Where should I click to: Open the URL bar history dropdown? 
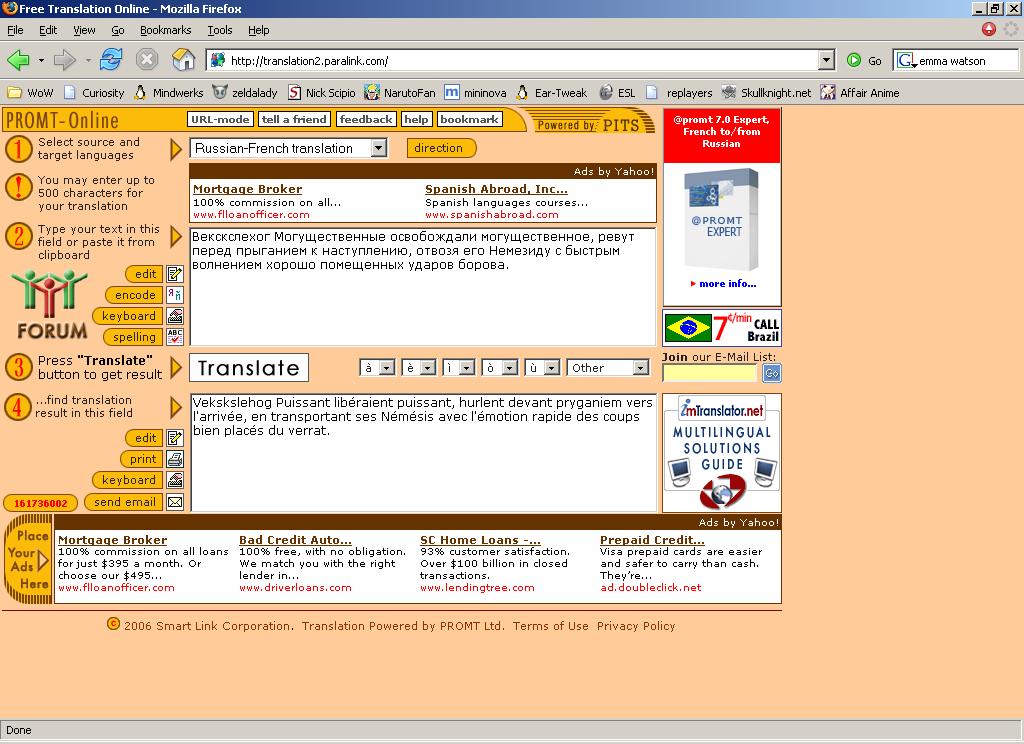[825, 61]
